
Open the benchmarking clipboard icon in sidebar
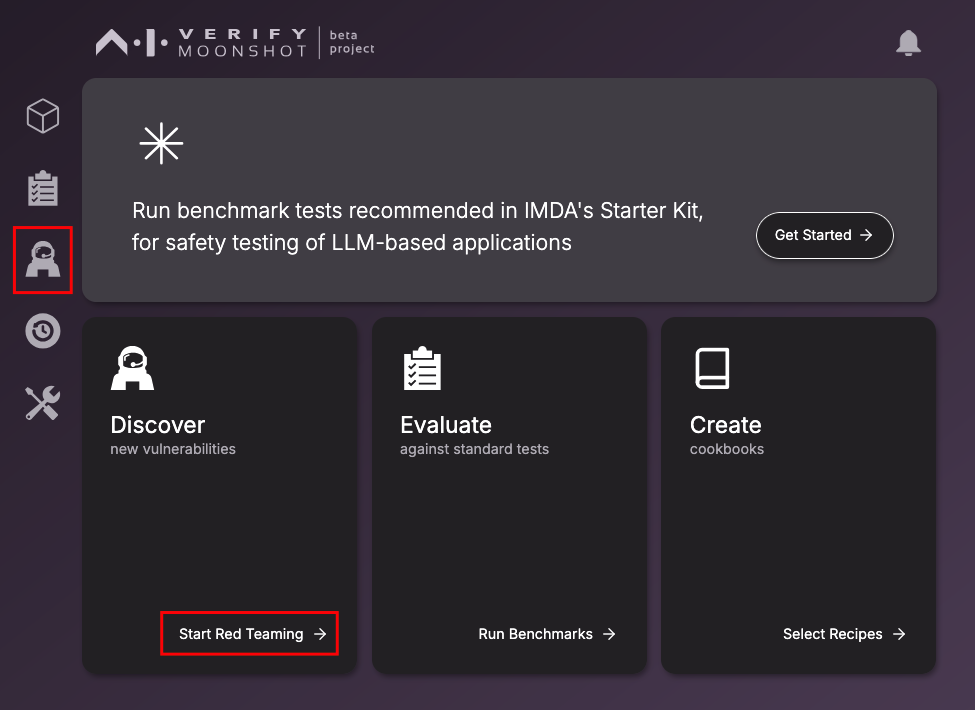pos(43,188)
